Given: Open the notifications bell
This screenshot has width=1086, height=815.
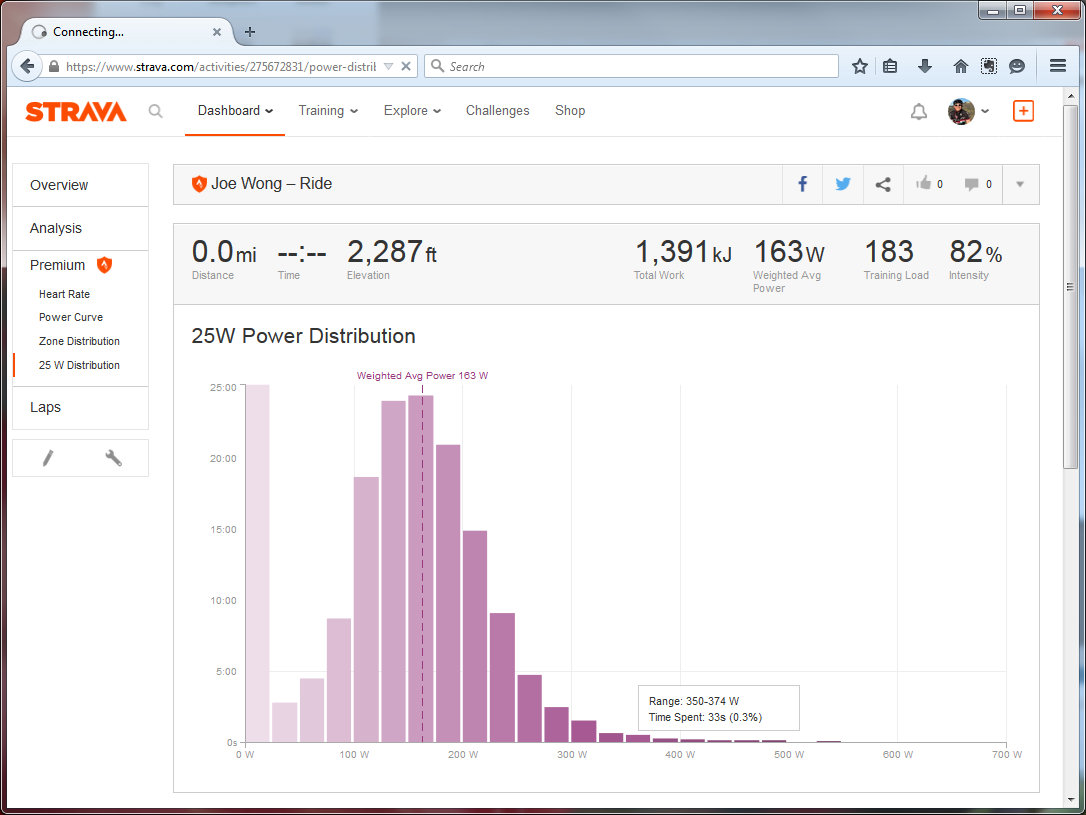Looking at the screenshot, I should click(x=918, y=112).
